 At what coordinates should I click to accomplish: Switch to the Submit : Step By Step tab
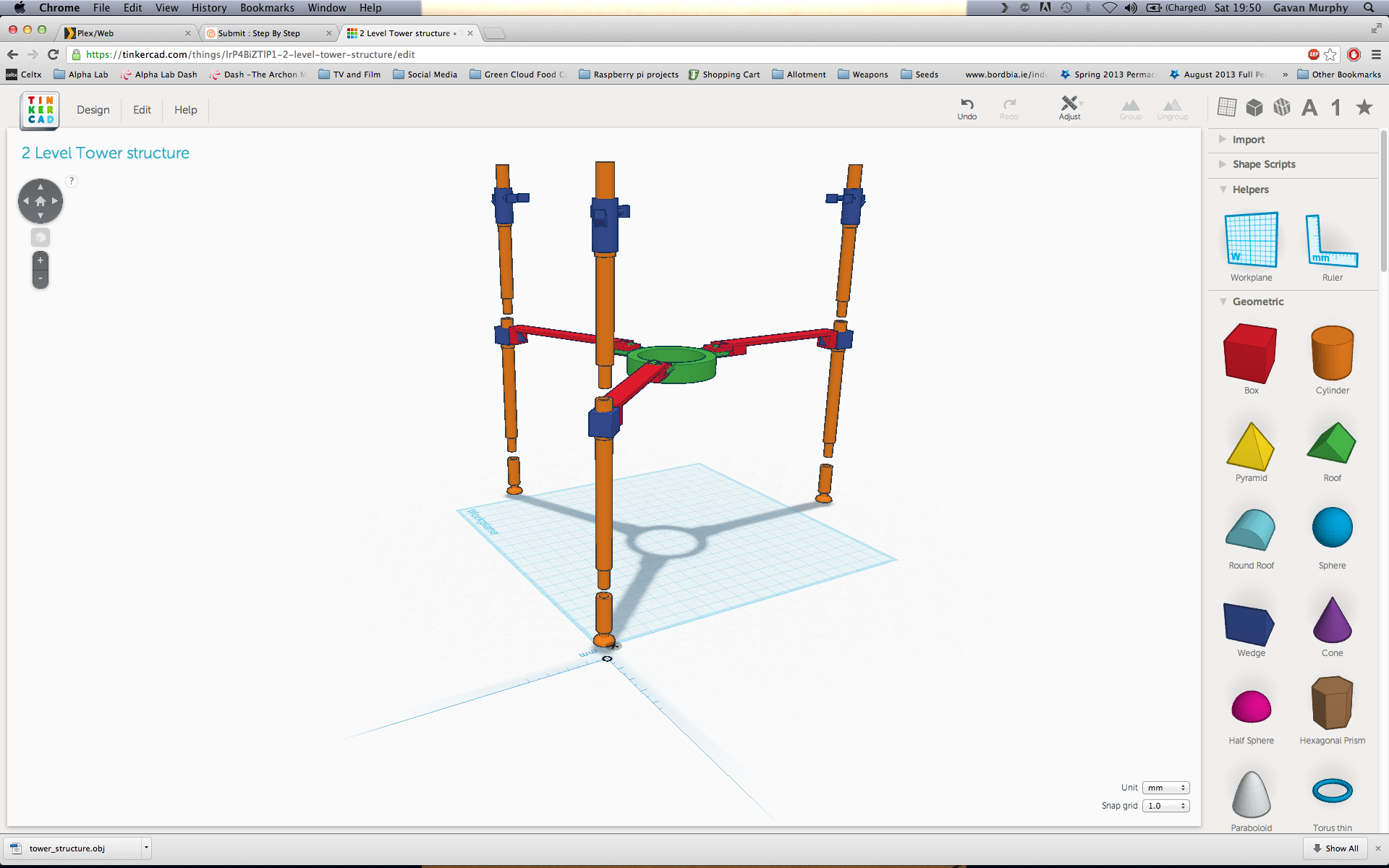tap(268, 33)
